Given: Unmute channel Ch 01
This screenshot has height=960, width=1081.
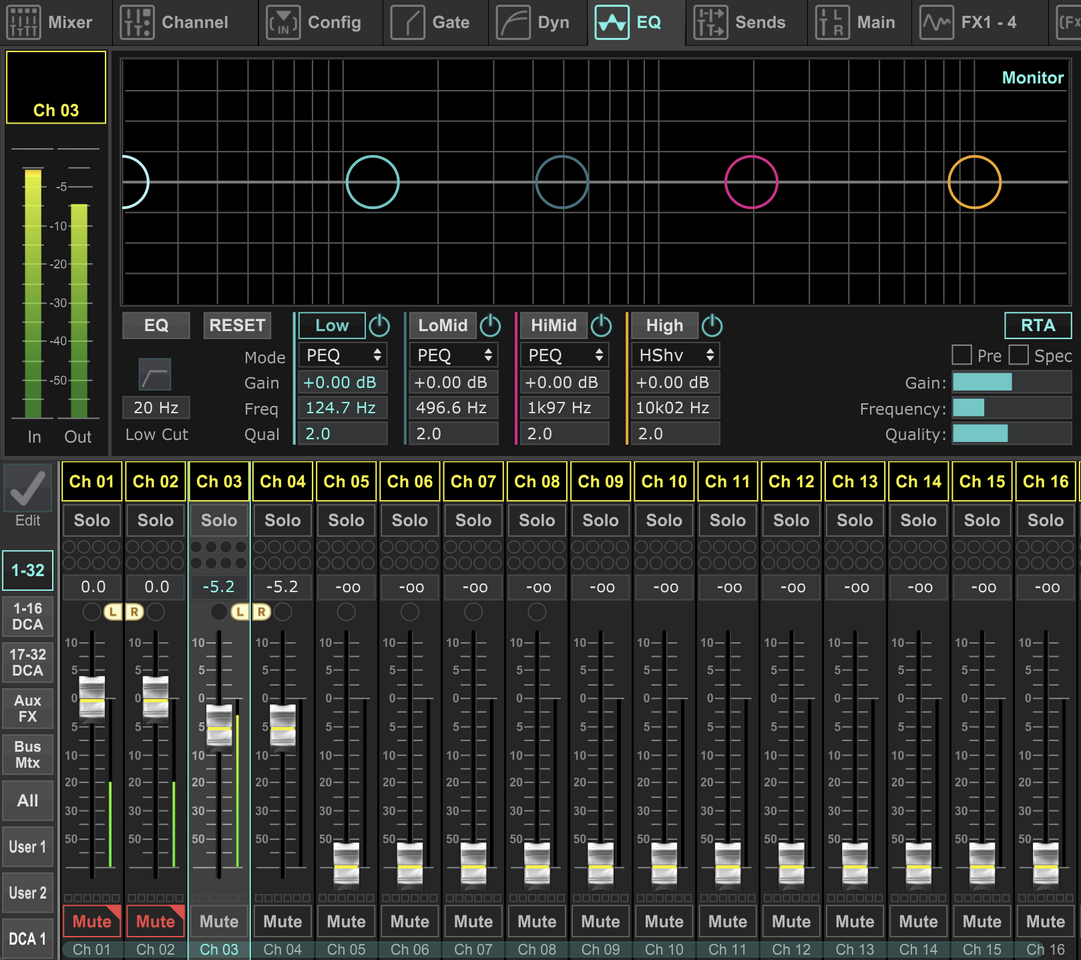Looking at the screenshot, I should (x=92, y=921).
